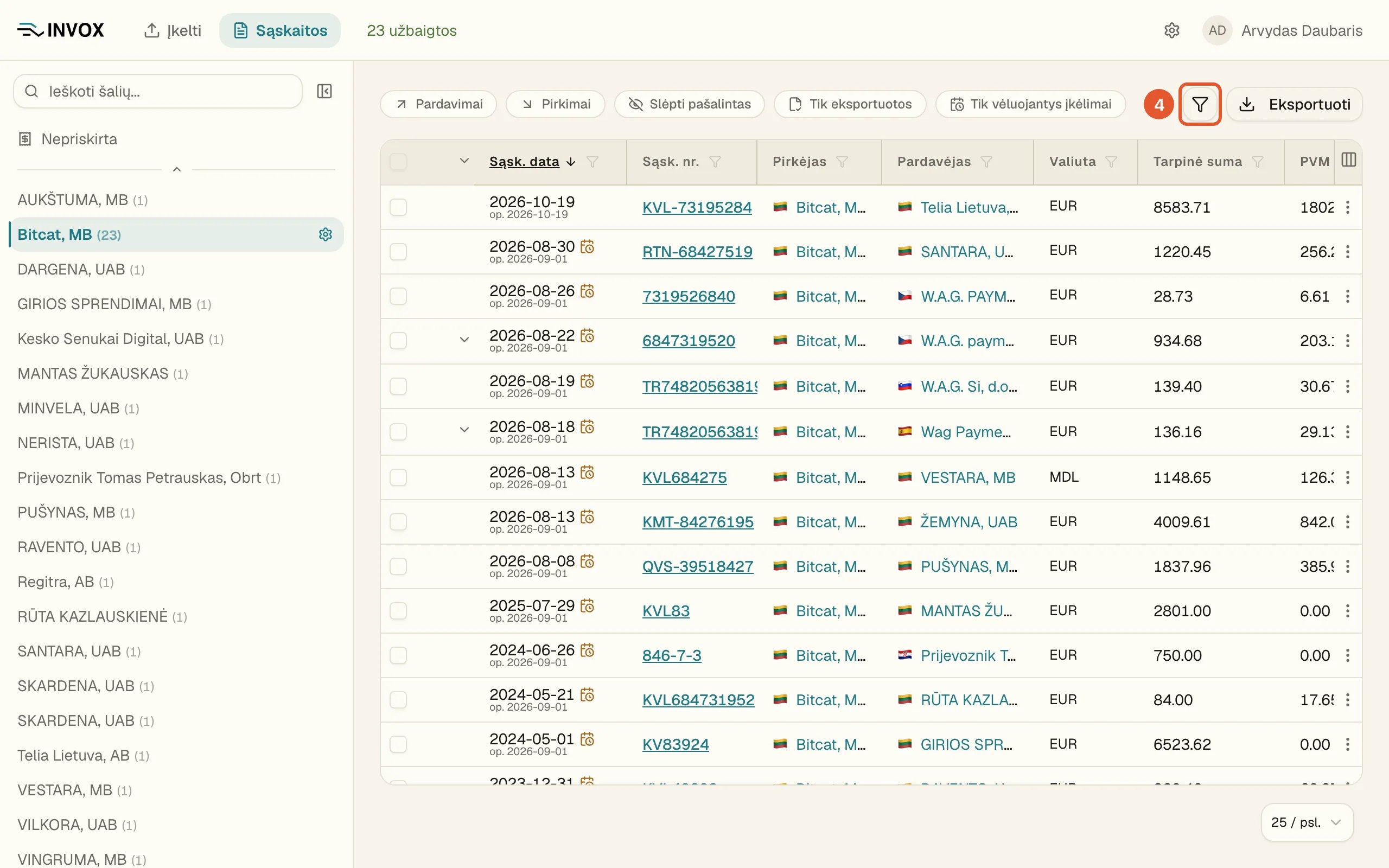Filter the Pirkėjas column

coord(842,162)
